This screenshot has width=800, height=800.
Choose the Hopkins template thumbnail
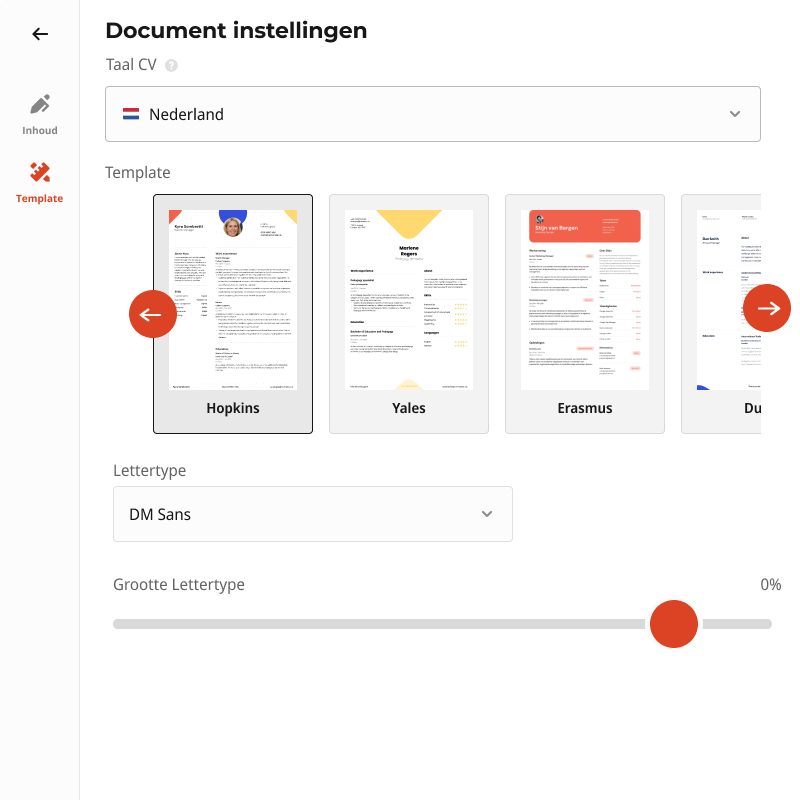pos(233,300)
